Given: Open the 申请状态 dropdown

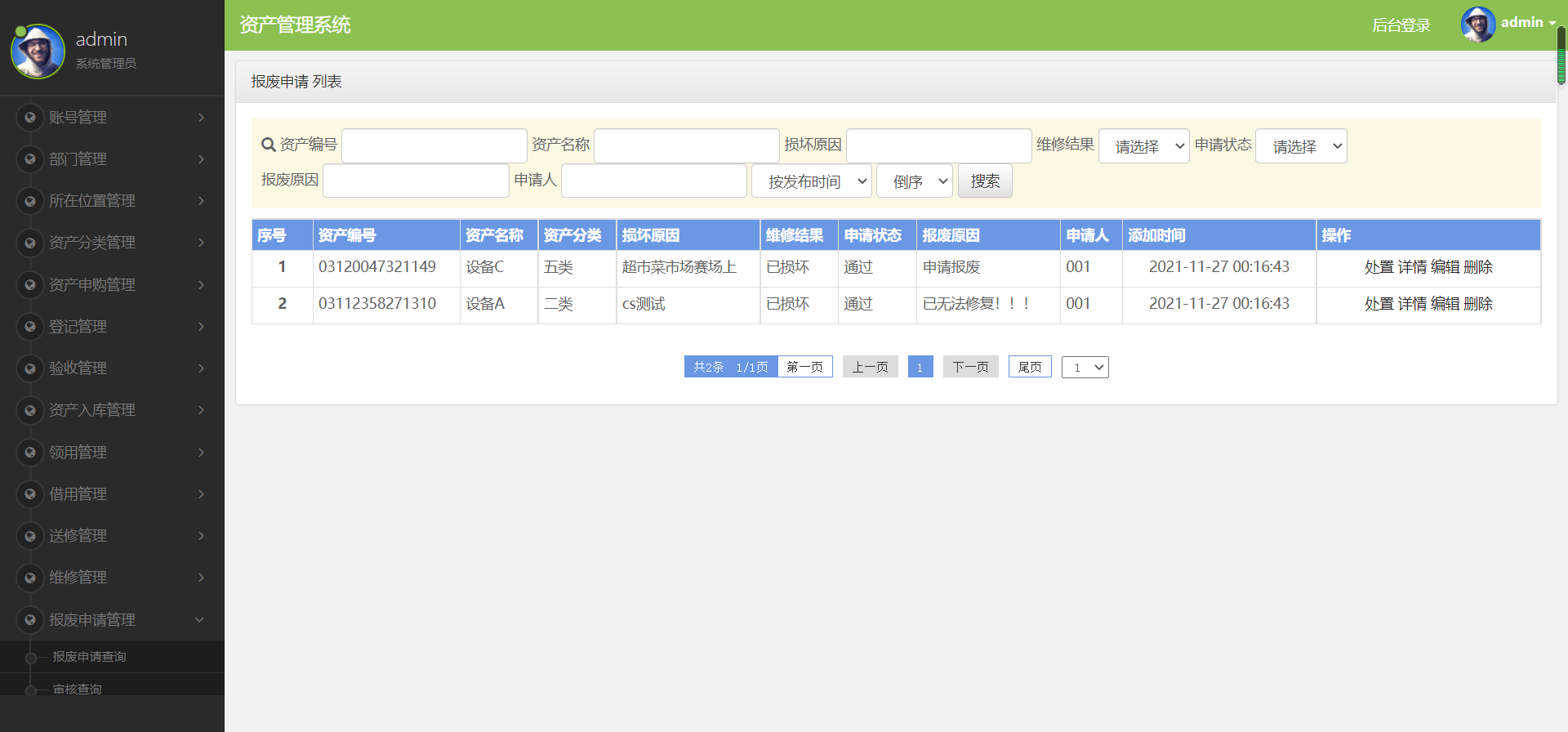Looking at the screenshot, I should tap(1301, 146).
